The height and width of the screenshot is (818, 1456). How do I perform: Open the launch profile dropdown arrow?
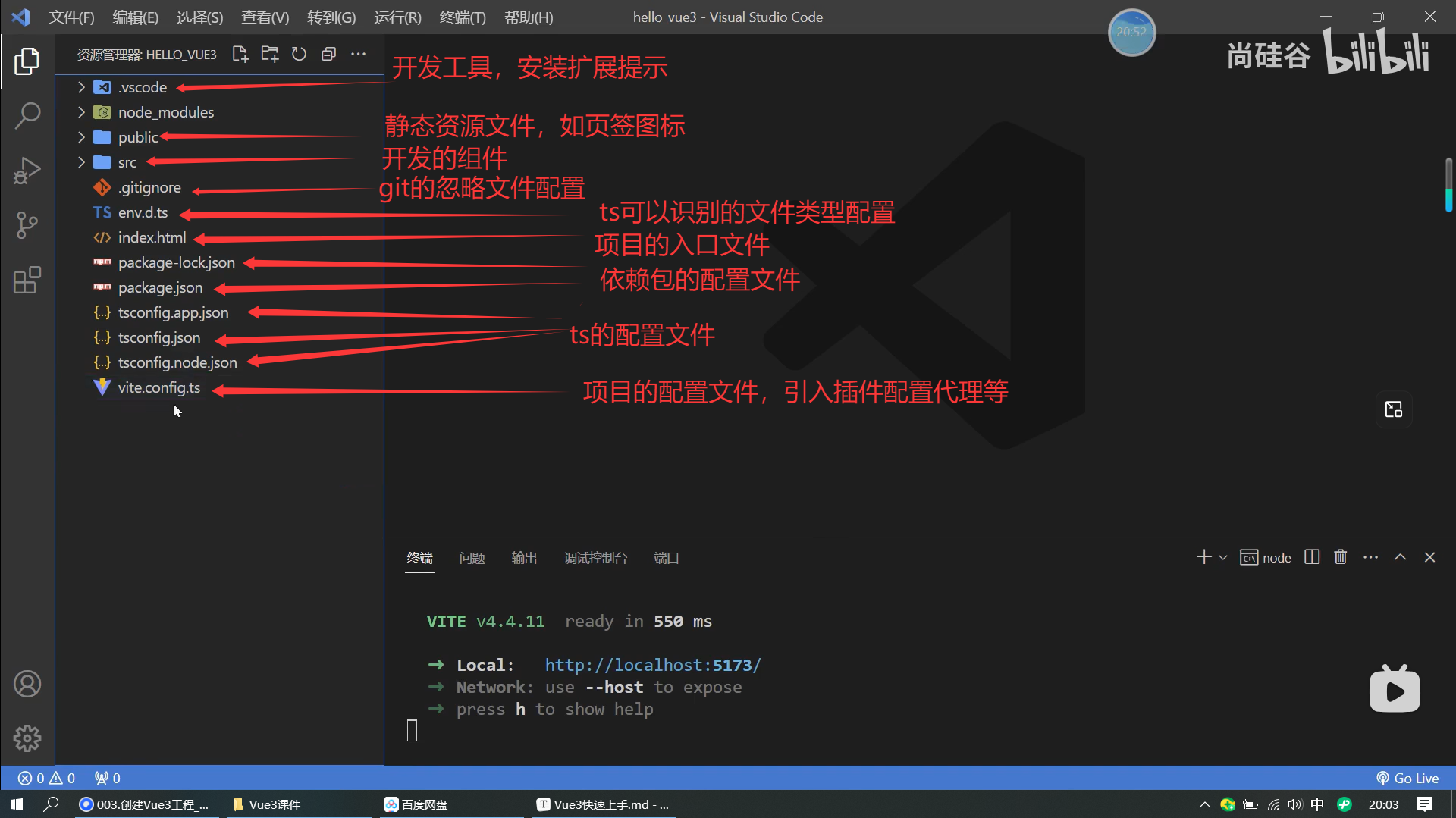click(x=1222, y=557)
